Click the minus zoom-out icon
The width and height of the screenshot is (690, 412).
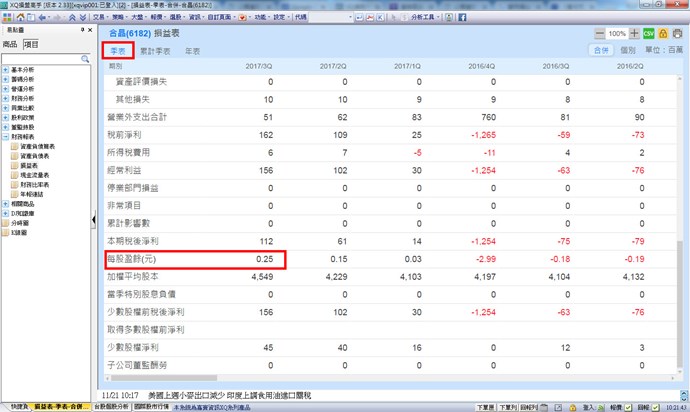point(598,33)
